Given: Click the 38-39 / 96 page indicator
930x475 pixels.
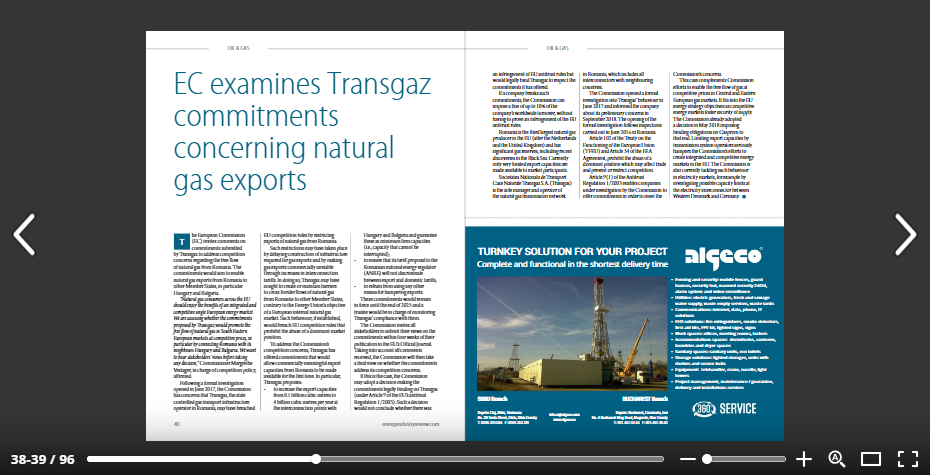Looking at the screenshot, I should [x=43, y=459].
